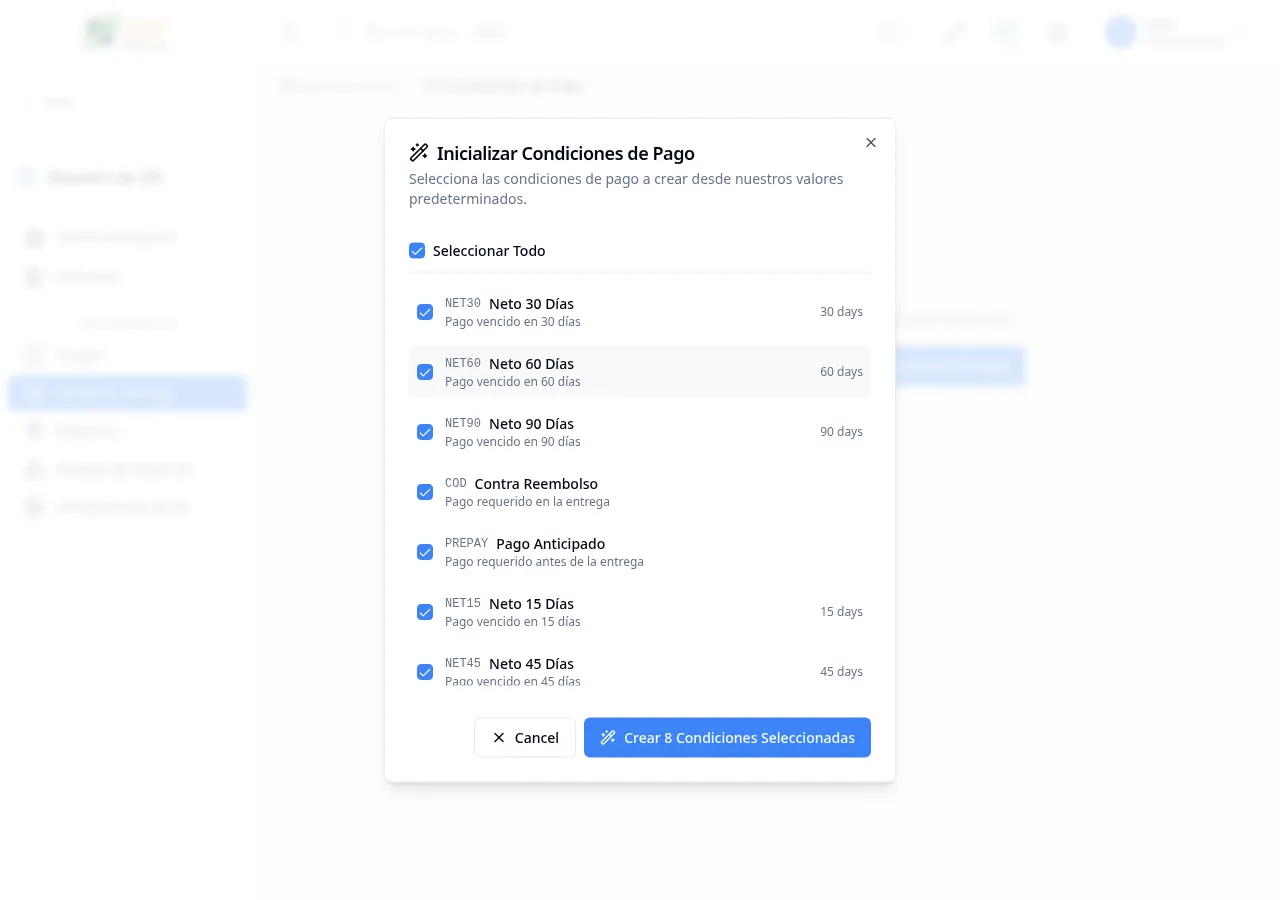
Task: Click the '90 days' value
Action: click(841, 432)
